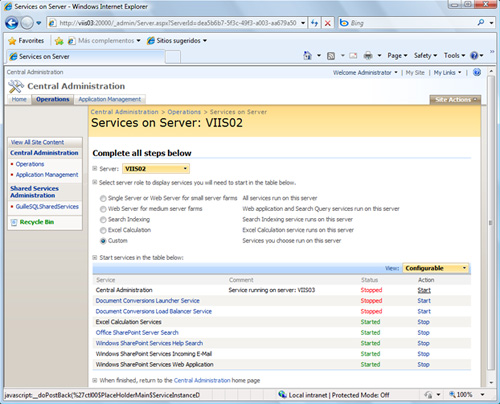Open Windows SharePoint Services Help Search link
Image resolution: width=500 pixels, height=404 pixels.
(149, 343)
